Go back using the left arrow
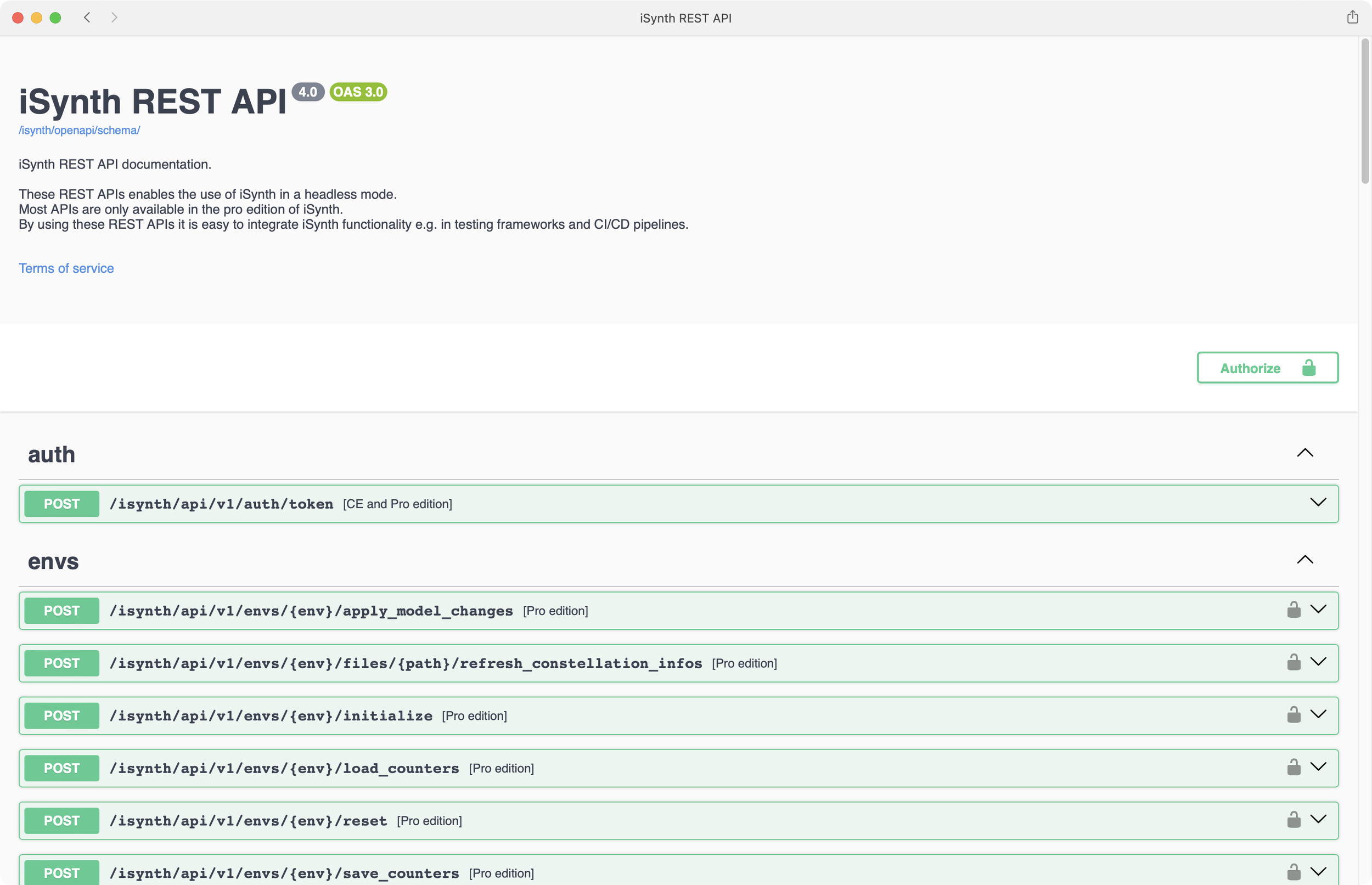 click(87, 17)
